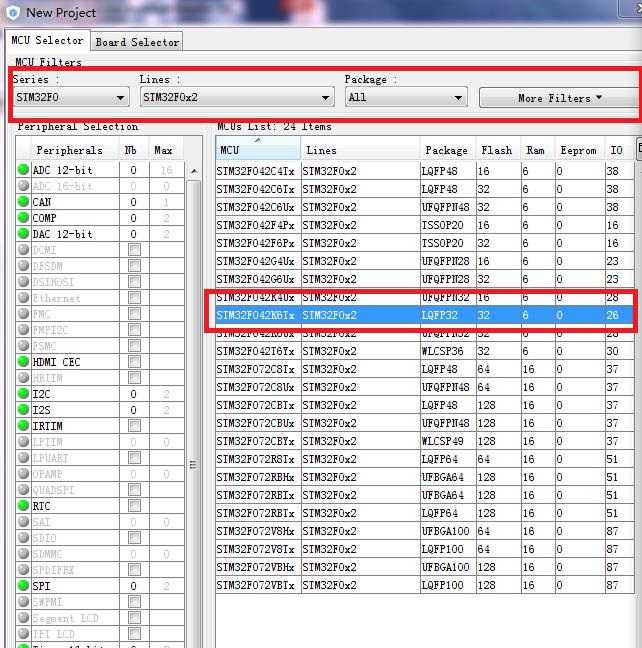Switch to the MCU Selector tab
The height and width of the screenshot is (648, 642).
[x=48, y=40]
